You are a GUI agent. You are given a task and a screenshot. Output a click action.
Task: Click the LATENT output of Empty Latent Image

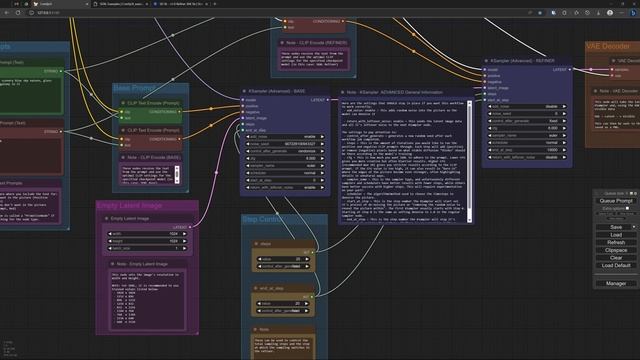(x=190, y=227)
